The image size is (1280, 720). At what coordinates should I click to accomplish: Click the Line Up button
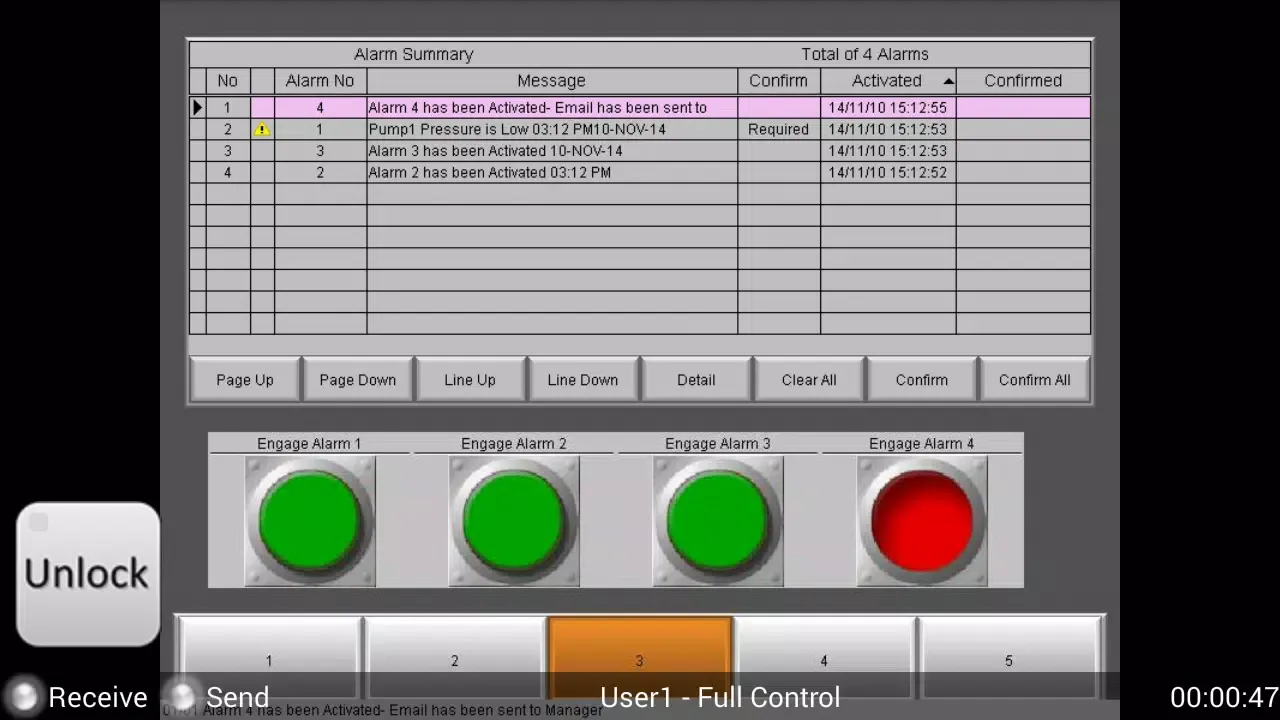pyautogui.click(x=470, y=380)
